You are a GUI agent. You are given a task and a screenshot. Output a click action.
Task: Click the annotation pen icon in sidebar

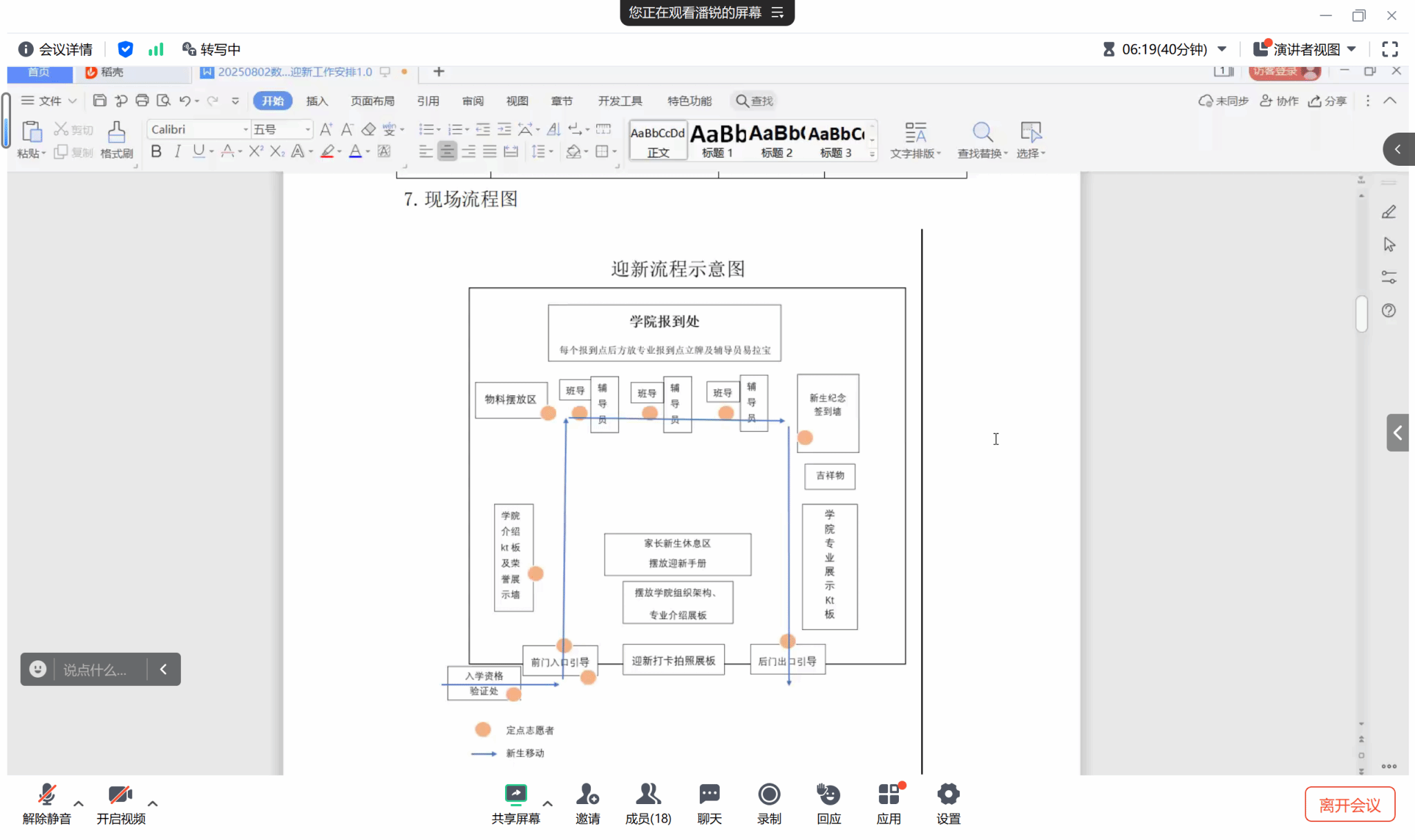pos(1389,212)
